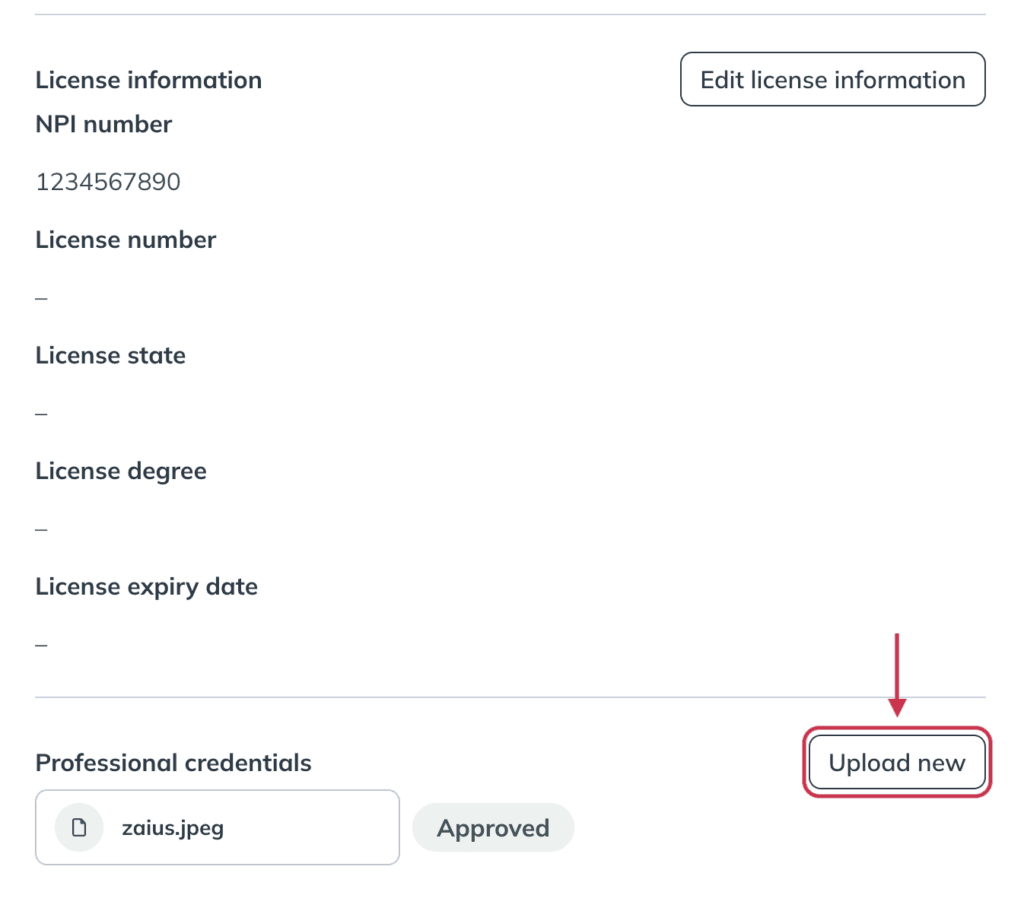Click the License degree label
1024x911 pixels.
click(121, 471)
